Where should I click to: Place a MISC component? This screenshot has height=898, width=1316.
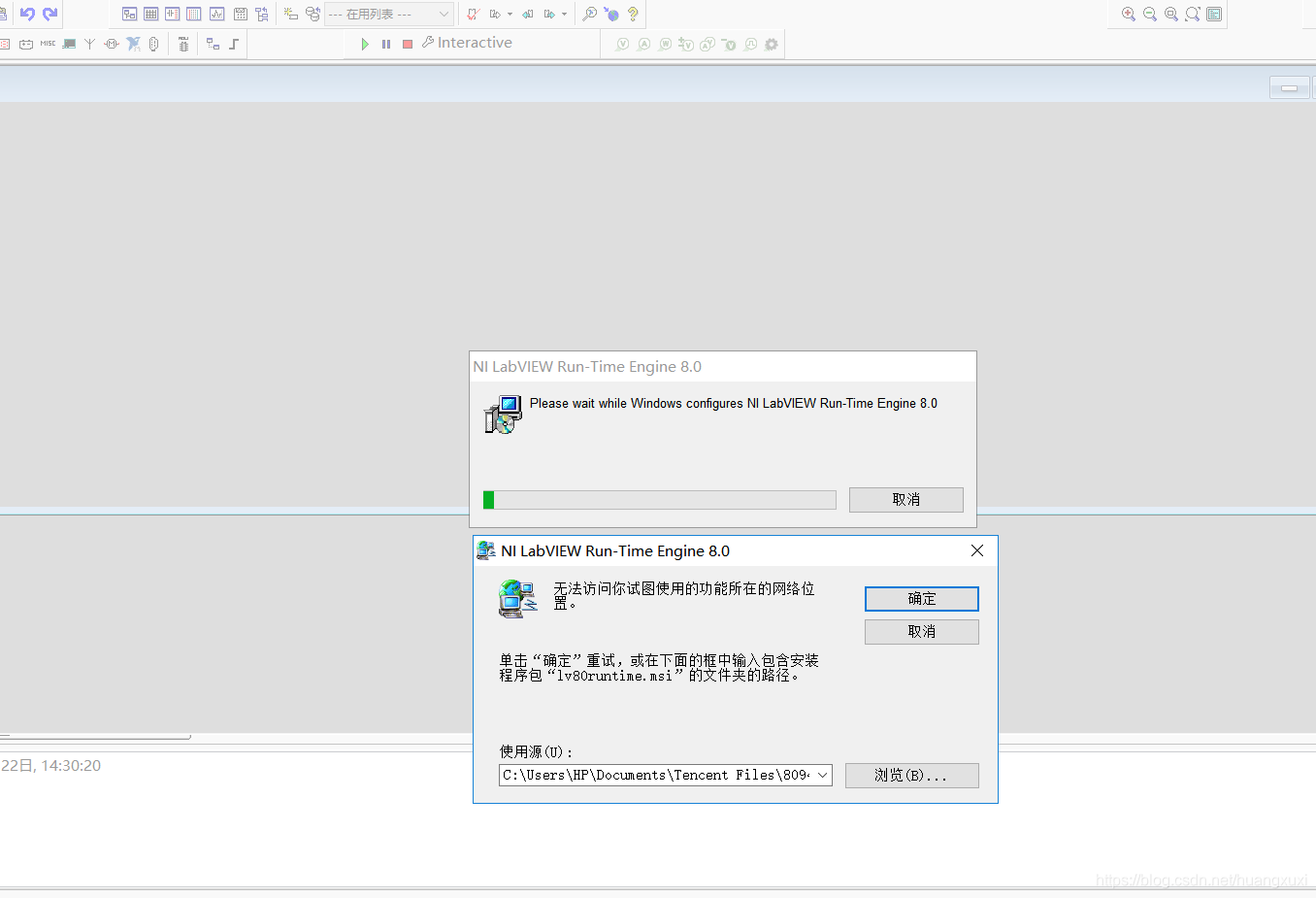point(48,44)
